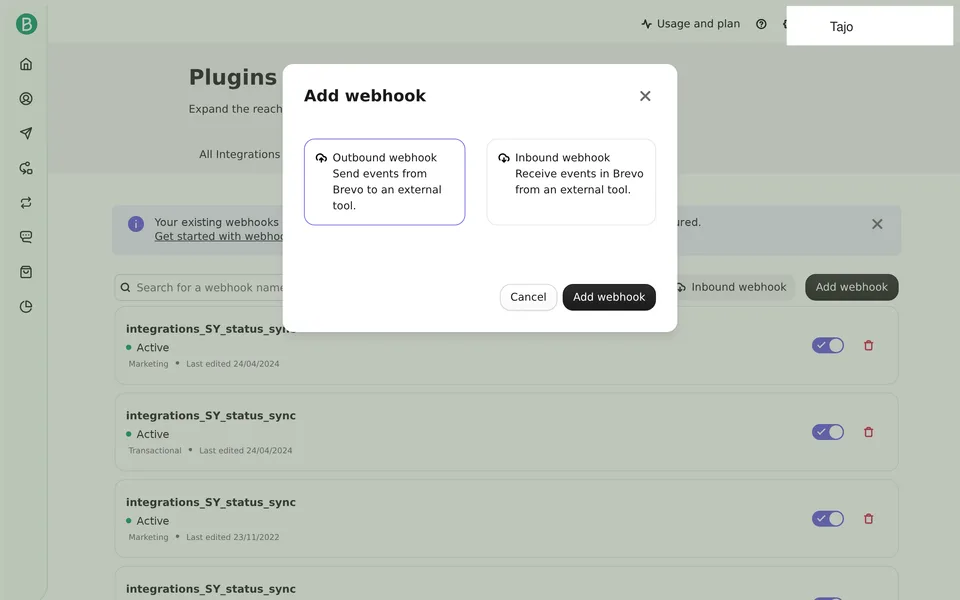
Task: Open the Contacts sidebar icon
Action: click(26, 99)
